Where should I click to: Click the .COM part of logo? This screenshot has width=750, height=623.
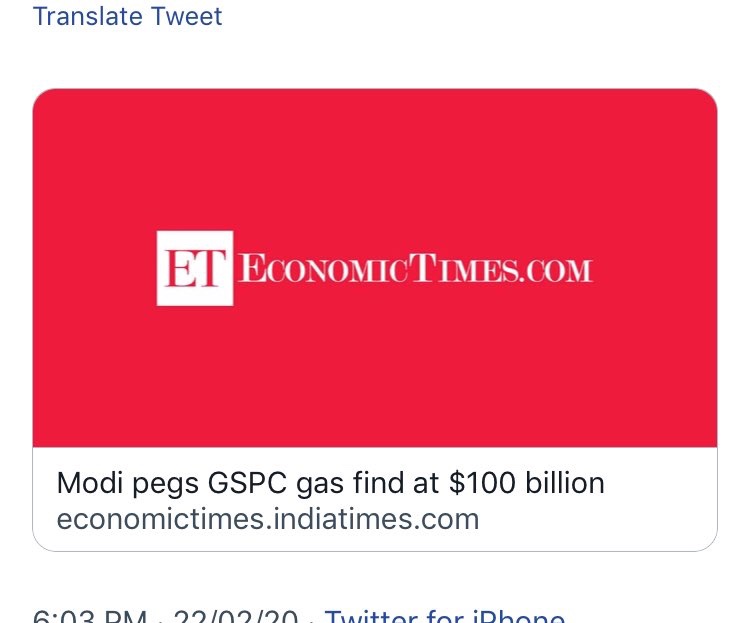click(557, 270)
